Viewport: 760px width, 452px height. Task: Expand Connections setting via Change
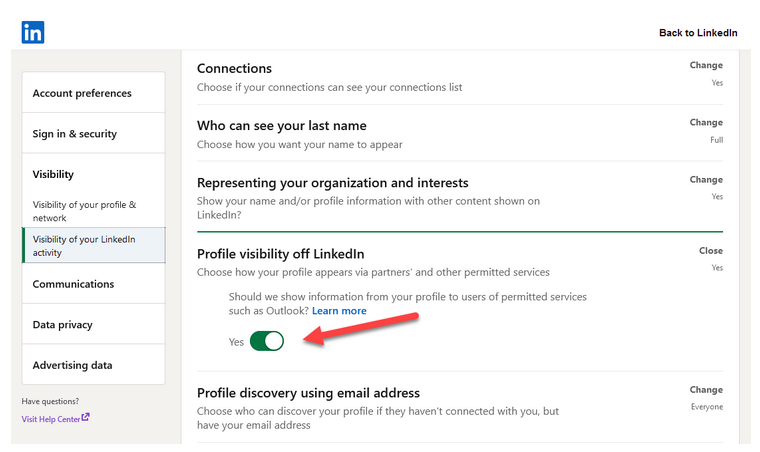706,66
